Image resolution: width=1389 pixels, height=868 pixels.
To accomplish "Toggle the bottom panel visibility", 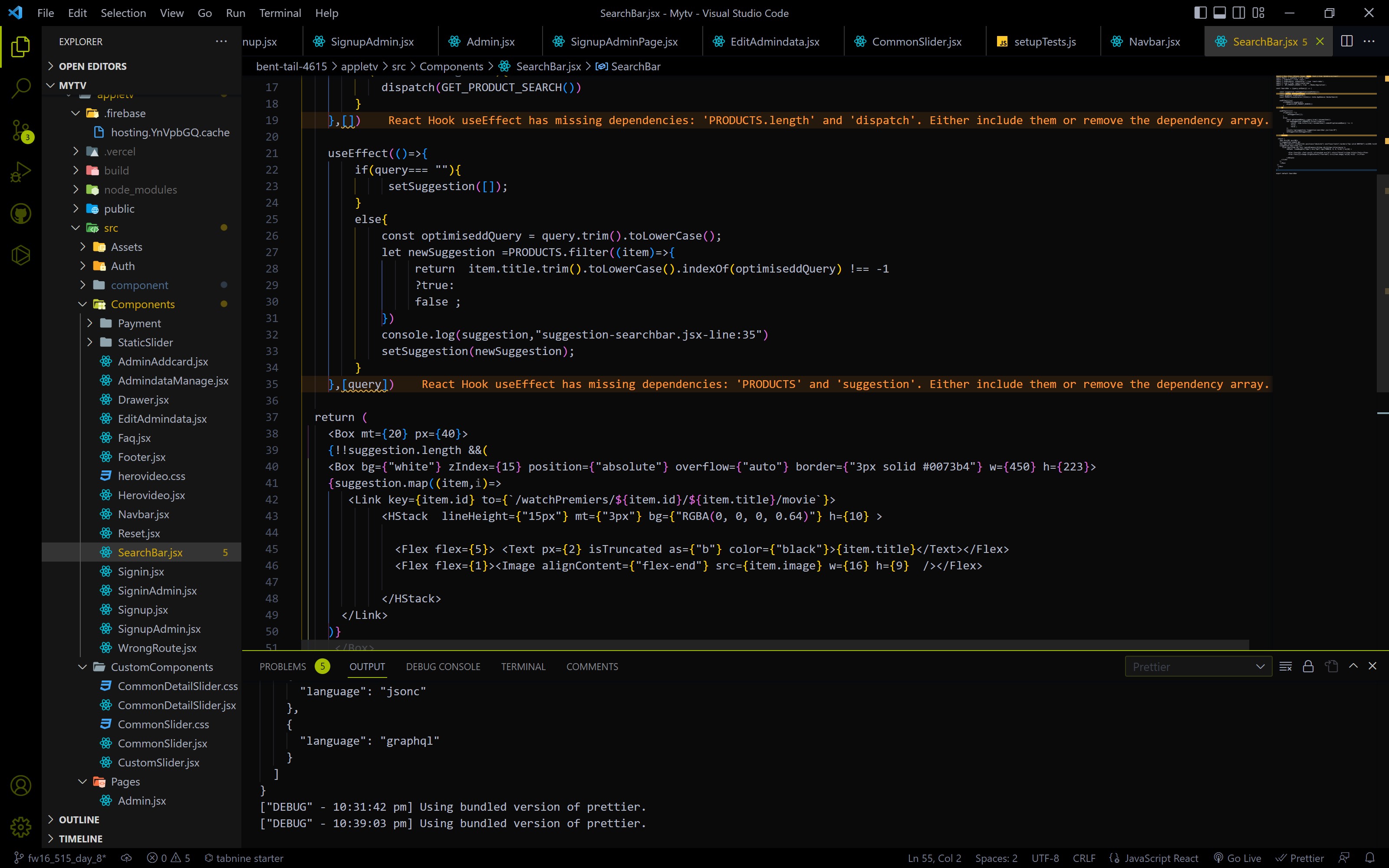I will coord(1219,13).
